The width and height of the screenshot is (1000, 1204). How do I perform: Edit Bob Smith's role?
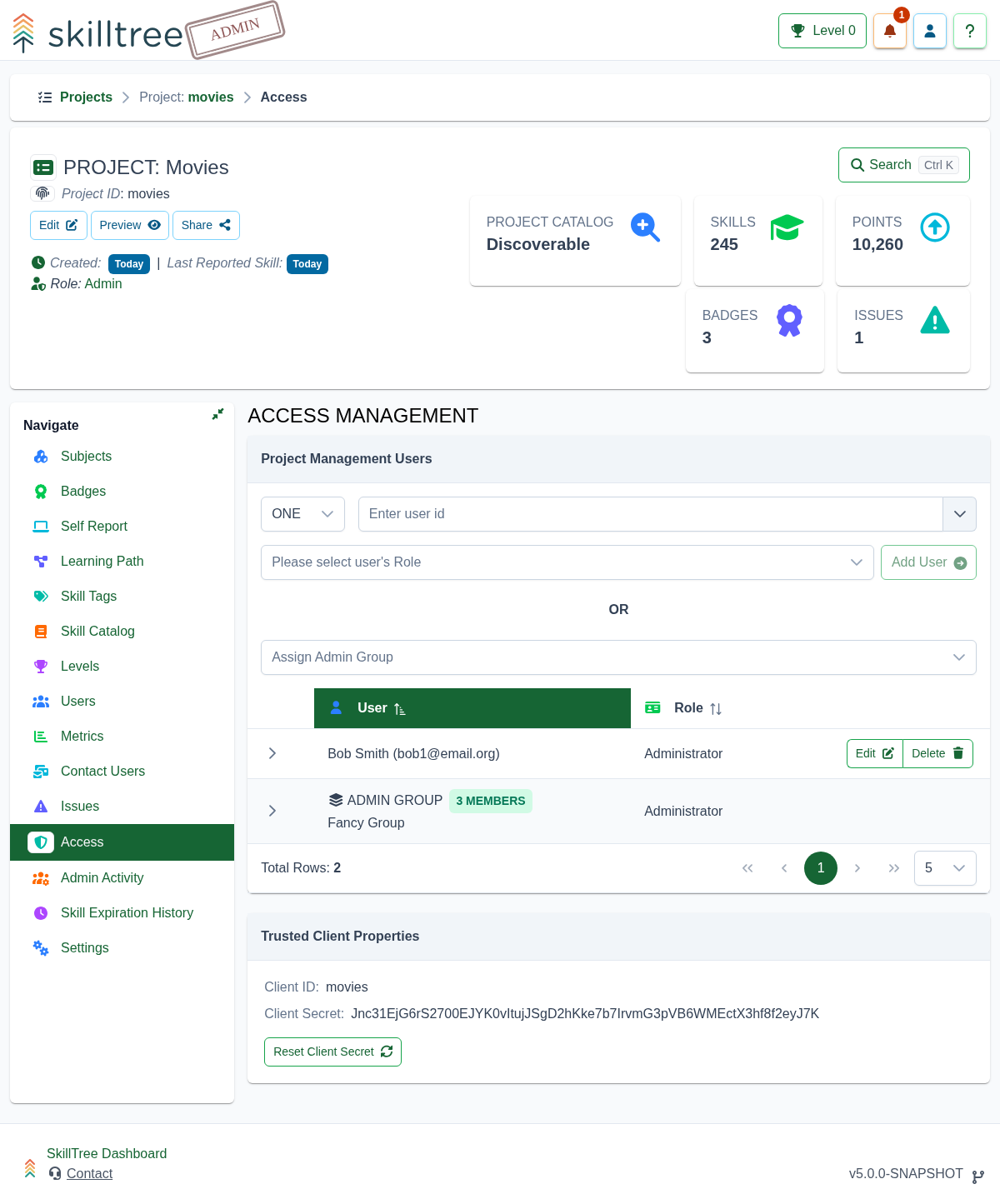click(x=874, y=753)
